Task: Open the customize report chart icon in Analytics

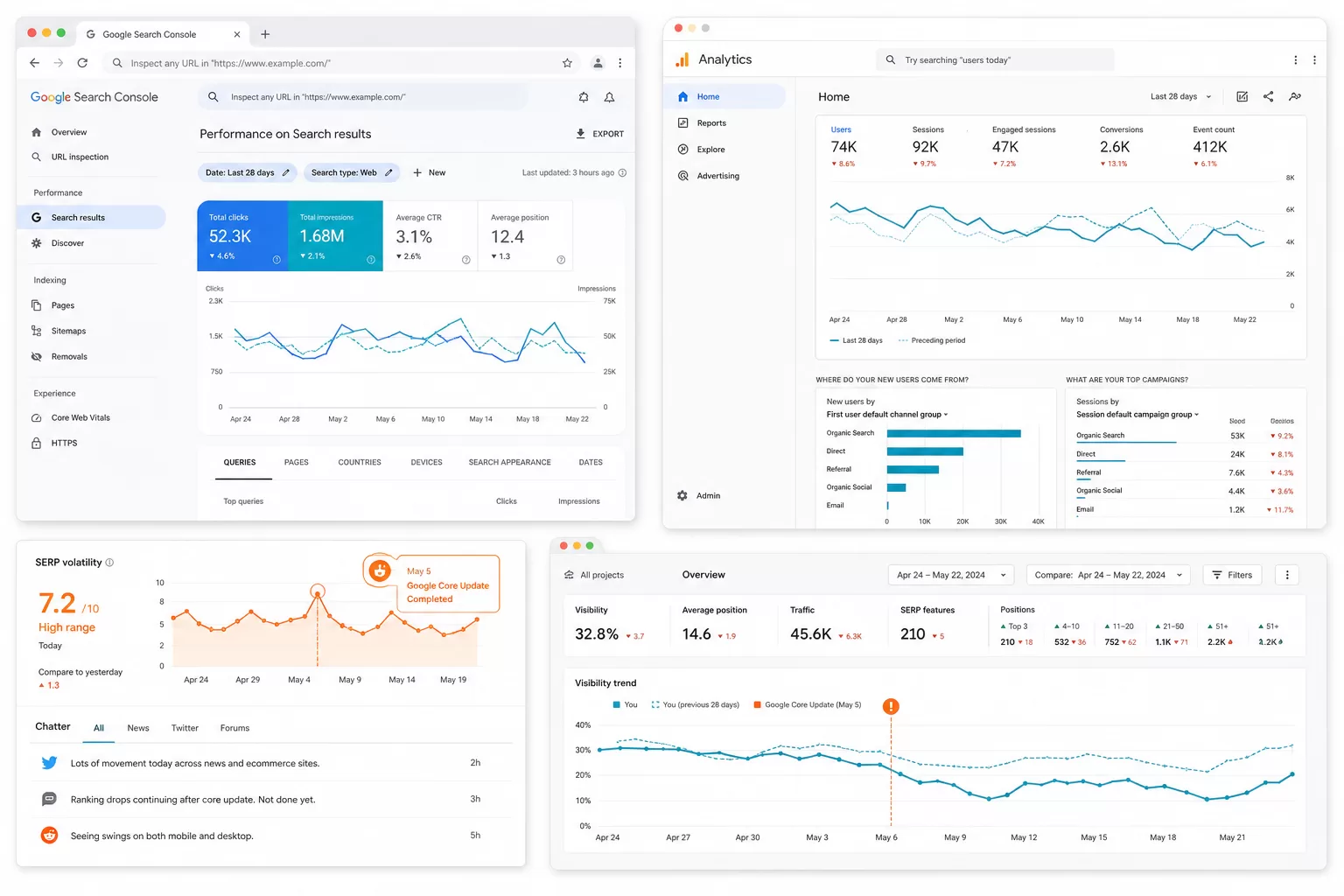Action: 1242,96
